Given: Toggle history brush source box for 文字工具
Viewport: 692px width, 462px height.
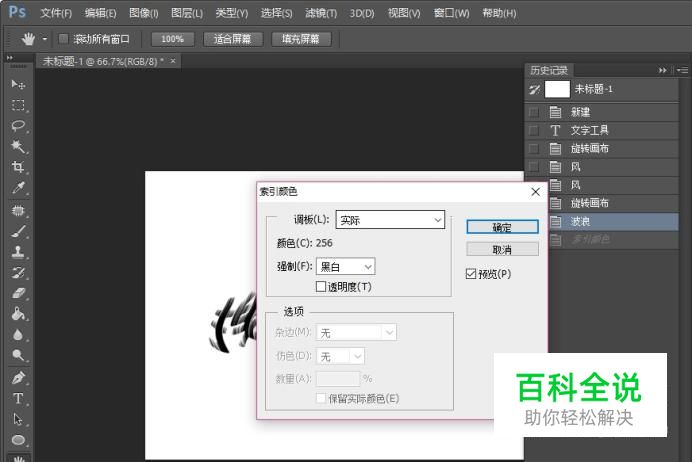Looking at the screenshot, I should tap(534, 130).
